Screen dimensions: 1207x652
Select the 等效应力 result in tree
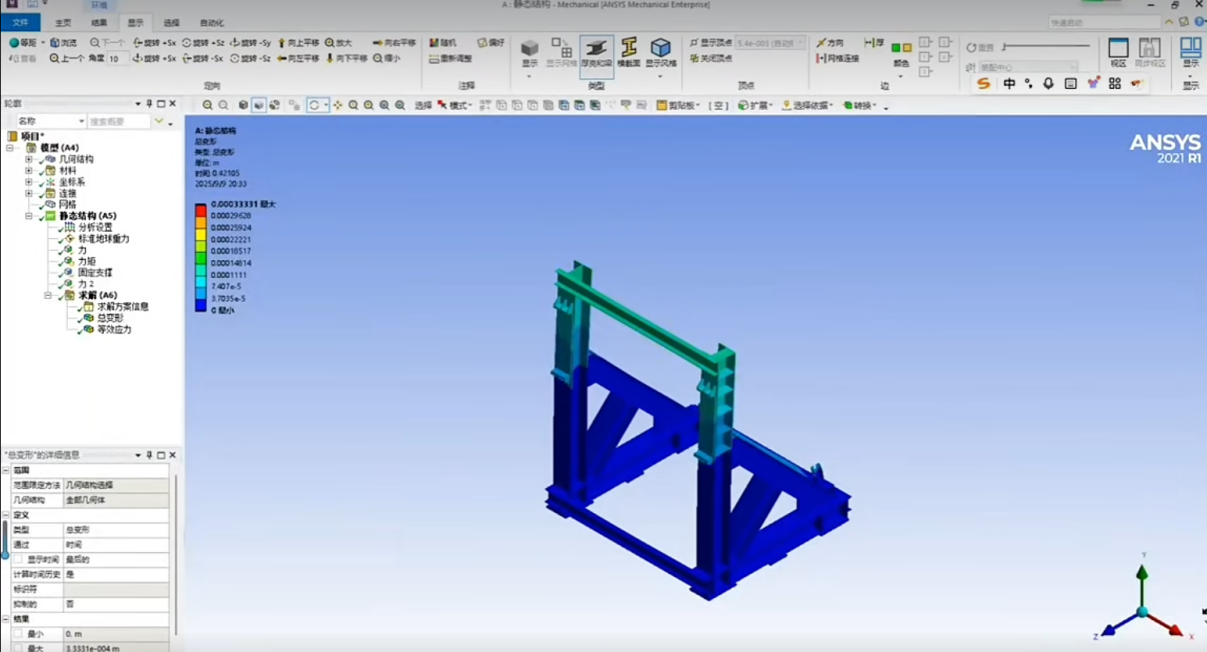coord(114,330)
